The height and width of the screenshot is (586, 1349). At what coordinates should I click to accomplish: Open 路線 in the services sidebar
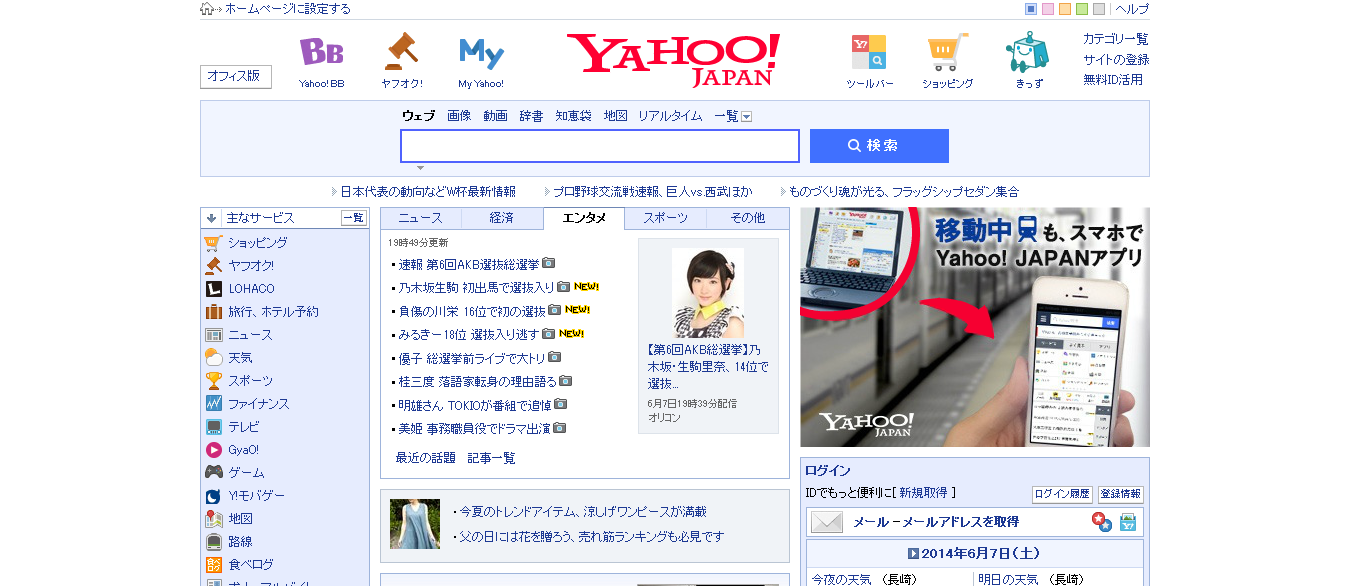(240, 542)
